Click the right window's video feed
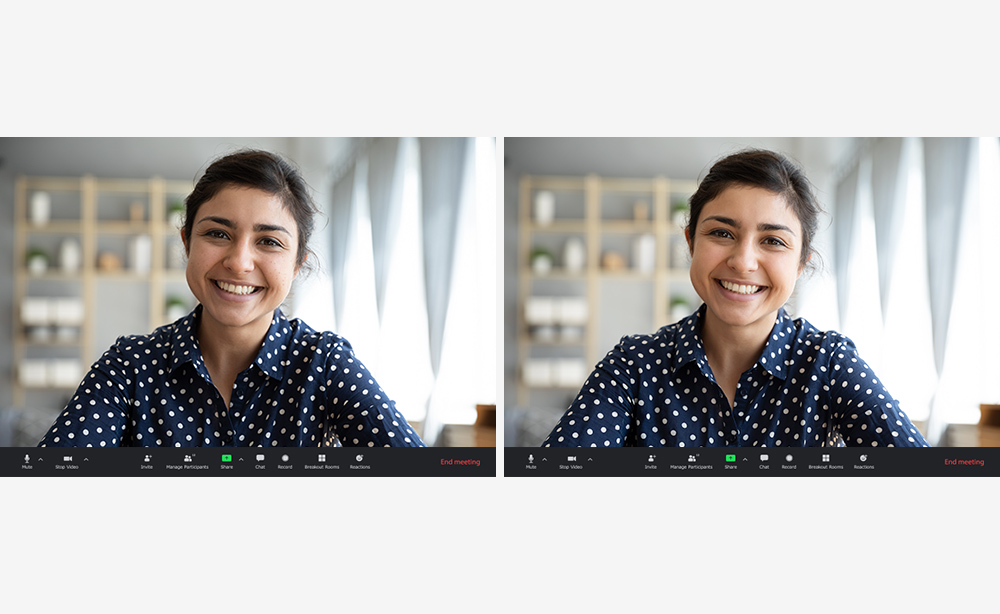Image resolution: width=1000 pixels, height=614 pixels. click(750, 290)
